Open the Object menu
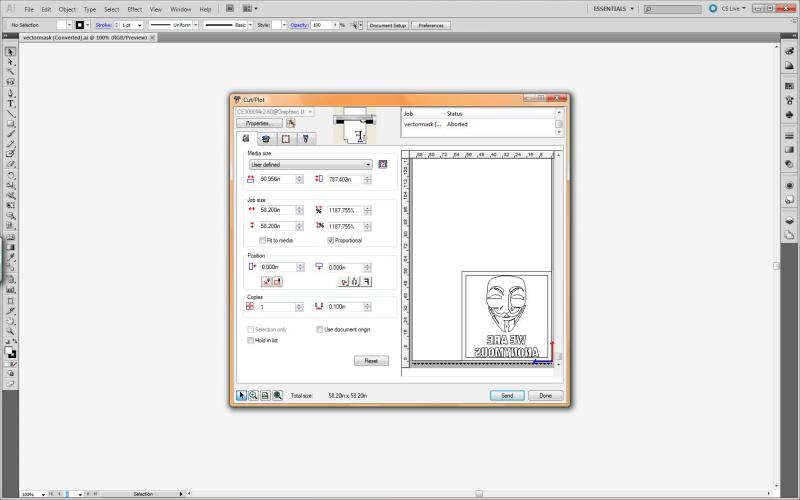 tap(67, 9)
